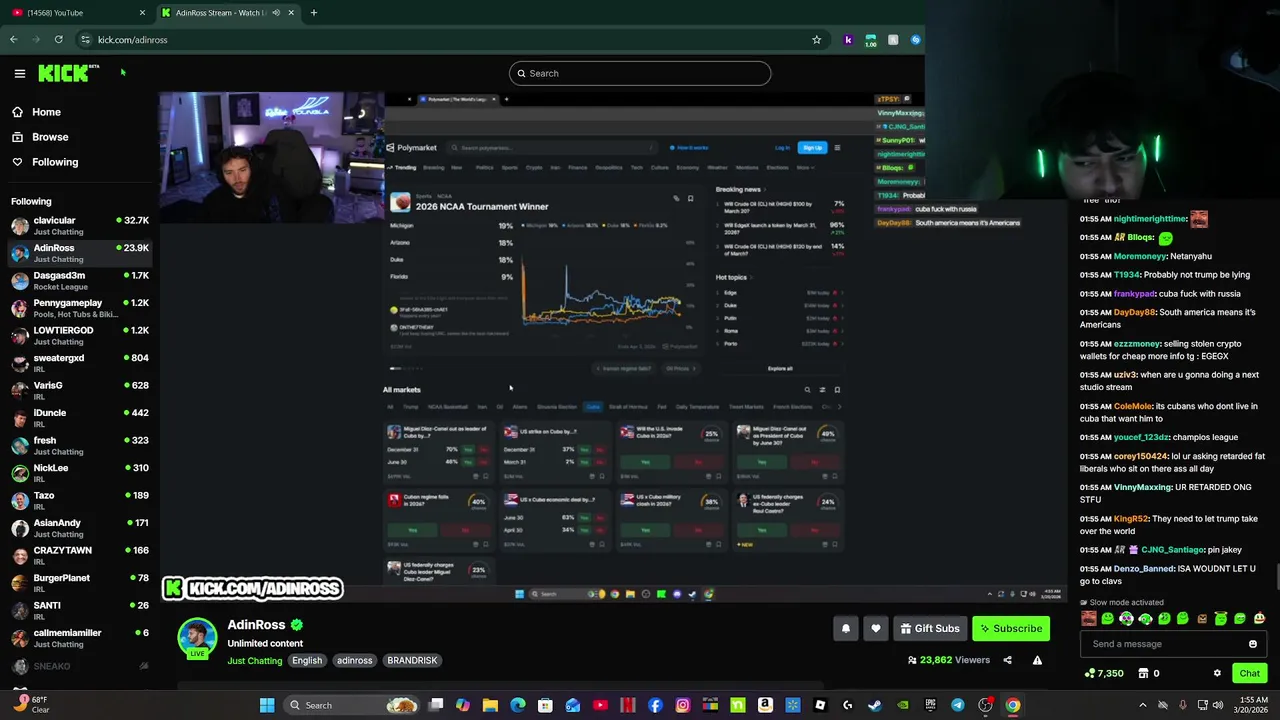Click the adinross tag

(354, 661)
